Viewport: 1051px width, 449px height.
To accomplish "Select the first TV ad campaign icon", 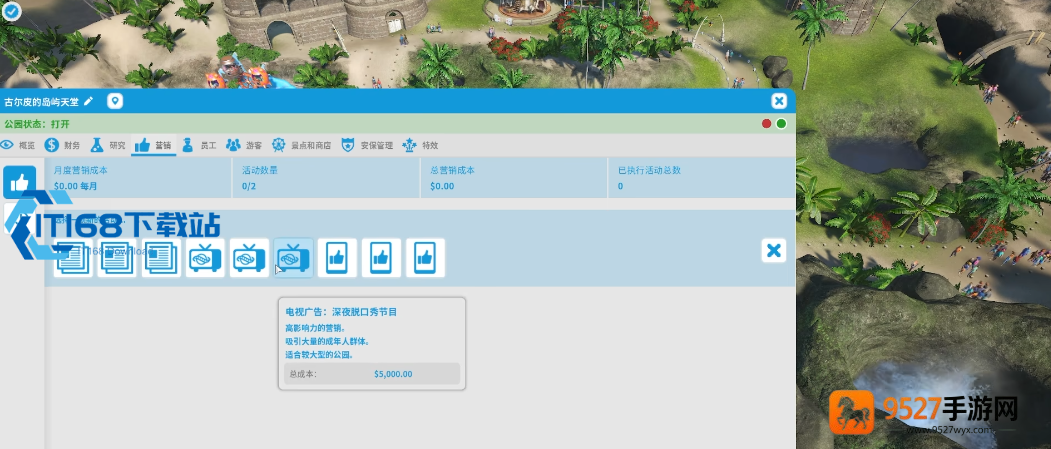I will coord(205,258).
